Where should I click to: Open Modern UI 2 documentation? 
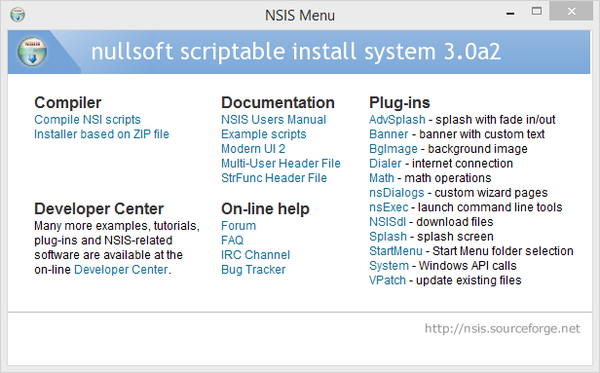coord(253,149)
